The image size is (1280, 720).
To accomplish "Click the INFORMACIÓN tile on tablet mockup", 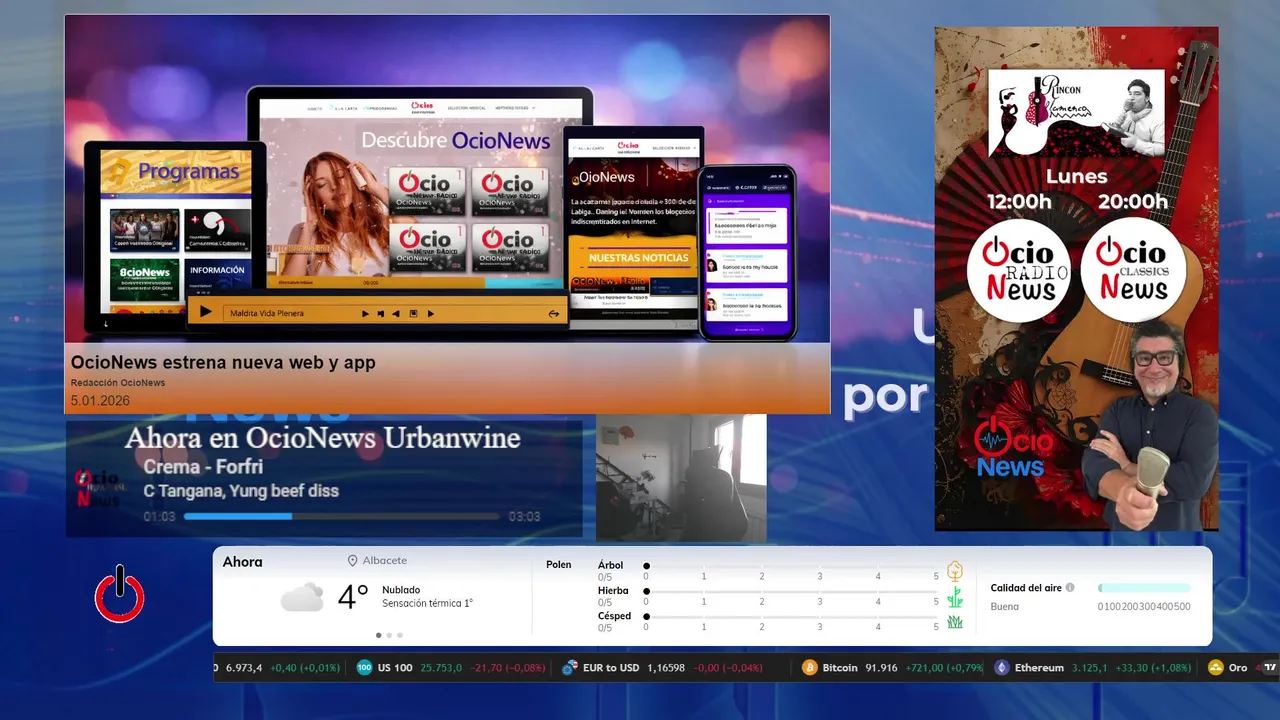I will tap(216, 279).
